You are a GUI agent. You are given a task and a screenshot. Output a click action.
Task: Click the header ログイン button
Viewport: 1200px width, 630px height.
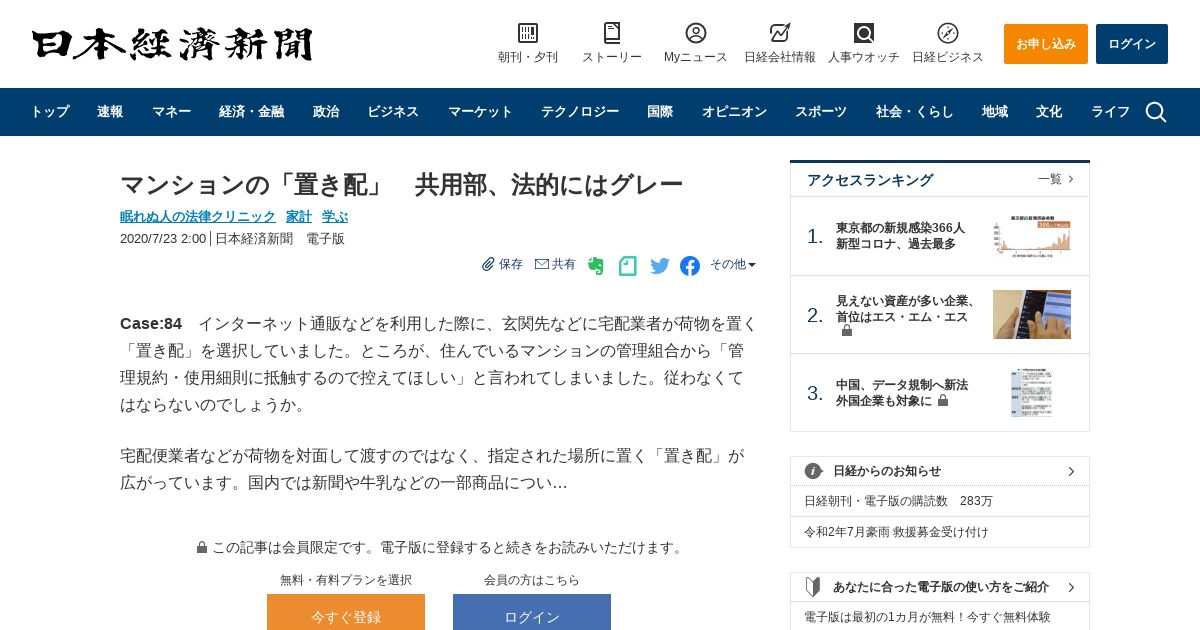pyautogui.click(x=1132, y=44)
